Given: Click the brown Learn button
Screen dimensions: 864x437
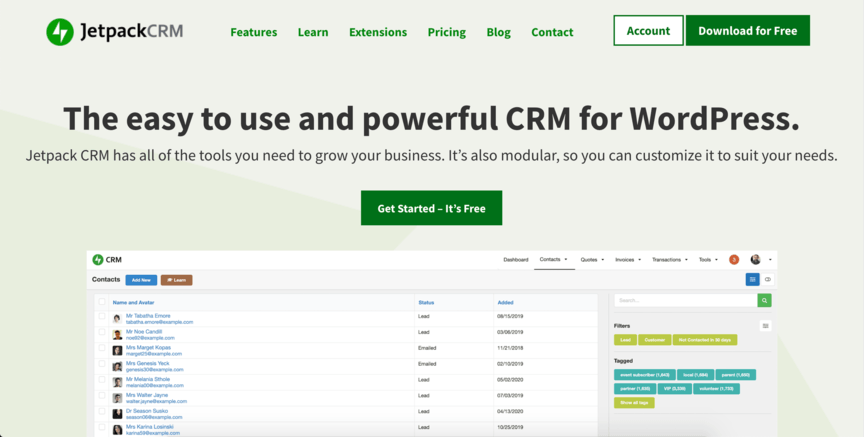Looking at the screenshot, I should [176, 280].
